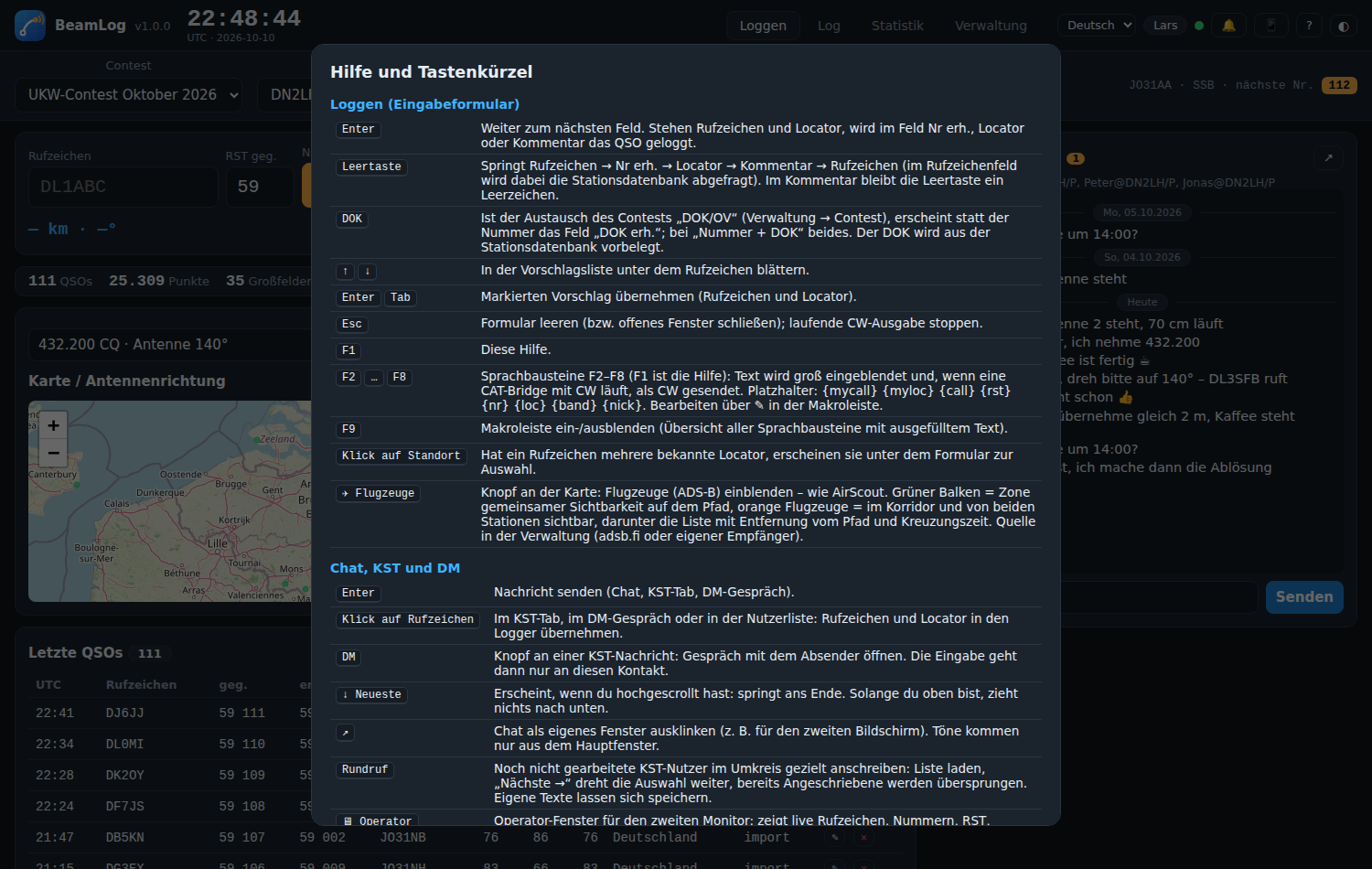This screenshot has width=1372, height=869.
Task: Click the 'Chat, KST und DM' section heading
Action: coord(395,568)
